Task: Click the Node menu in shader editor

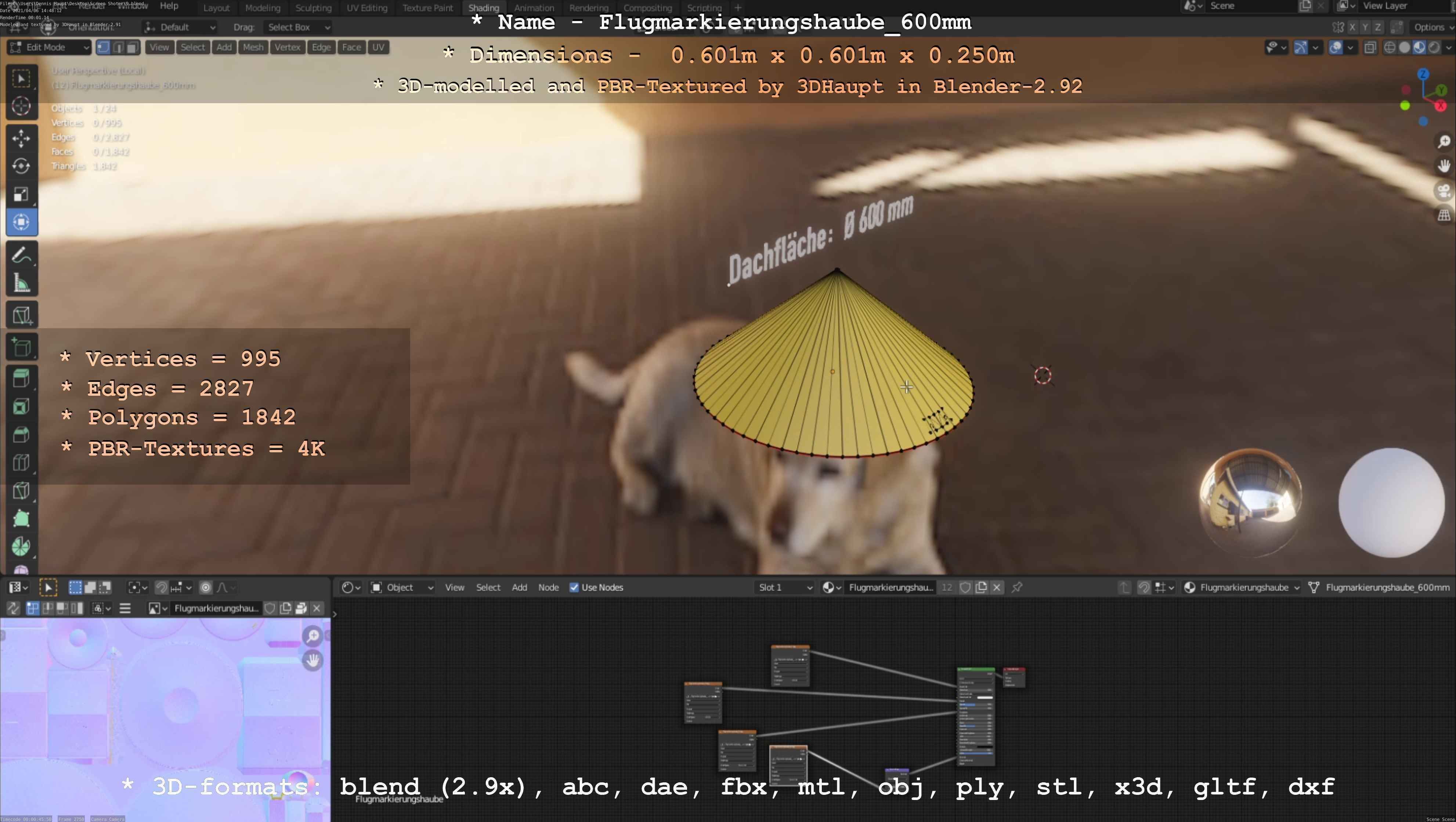Action: click(x=548, y=587)
